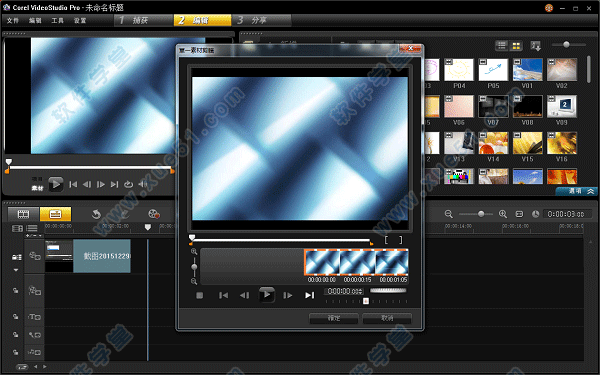This screenshot has width=600, height=375.
Task: Jump to clip start in trim dialog
Action: click(223, 295)
